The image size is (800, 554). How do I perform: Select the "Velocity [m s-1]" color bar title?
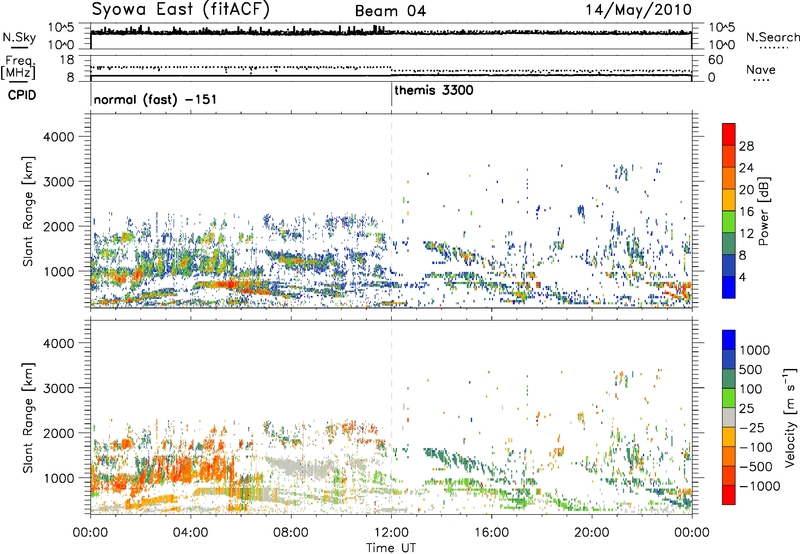click(790, 417)
